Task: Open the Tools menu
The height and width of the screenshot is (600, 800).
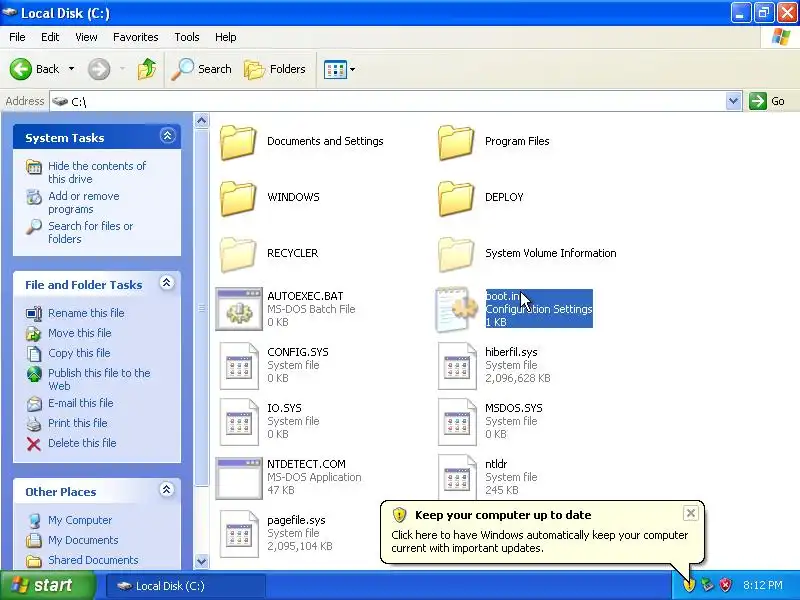Action: coord(187,37)
